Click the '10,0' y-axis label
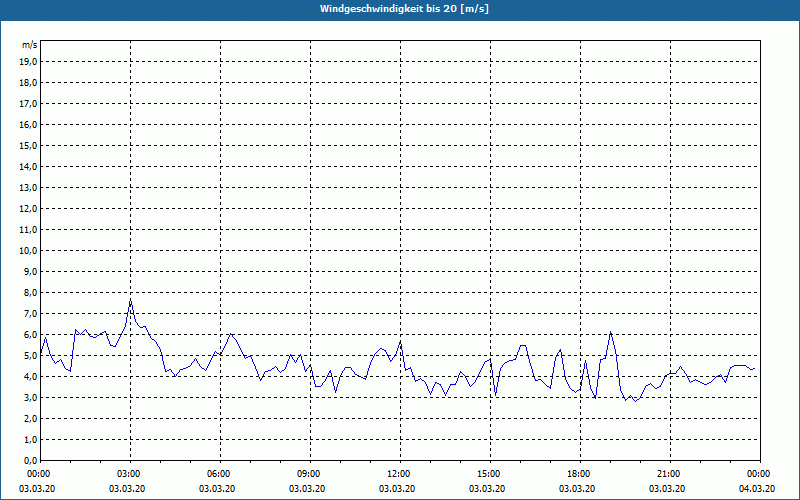The height and width of the screenshot is (500, 800). click(x=28, y=251)
